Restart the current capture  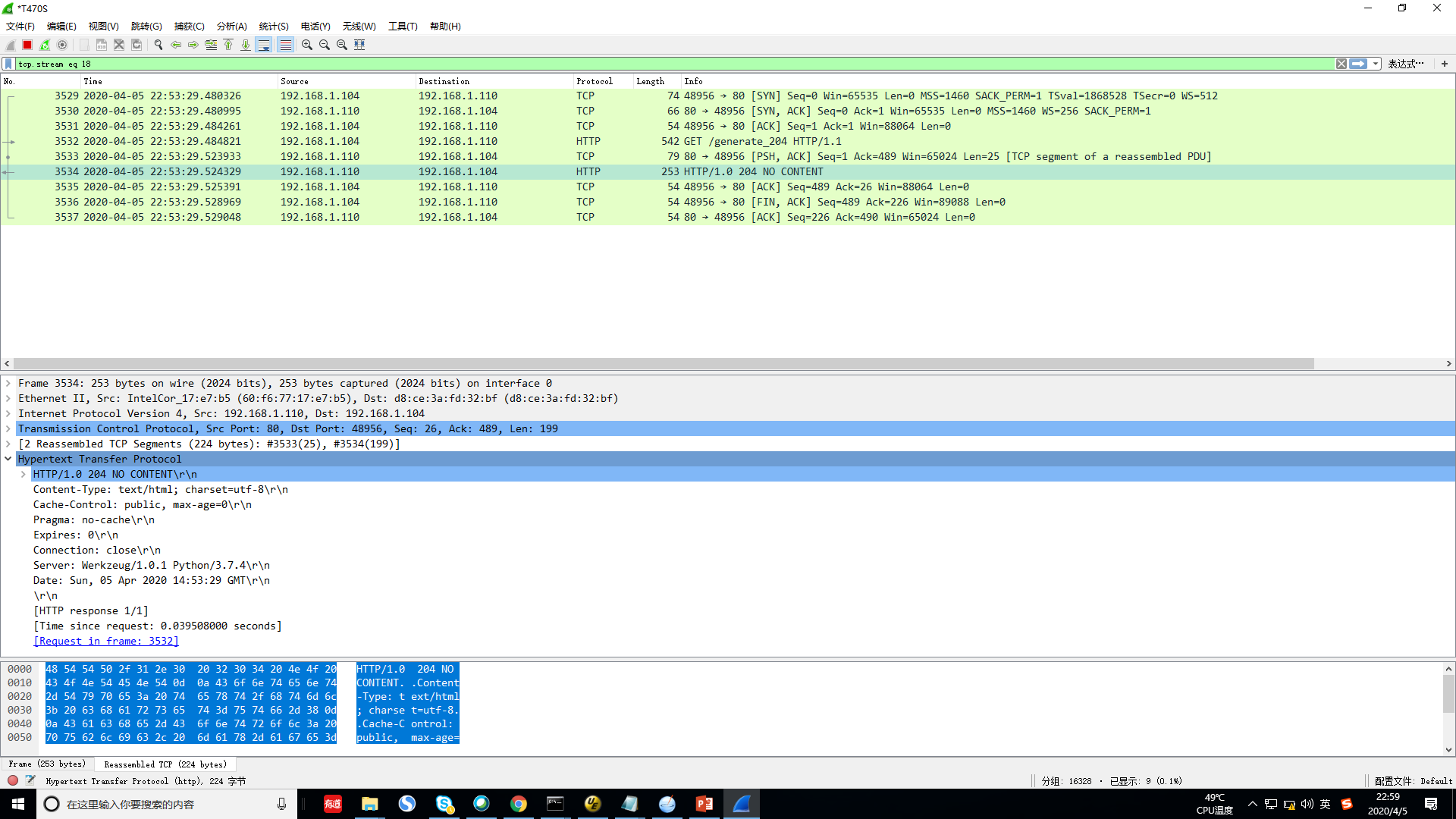point(44,45)
